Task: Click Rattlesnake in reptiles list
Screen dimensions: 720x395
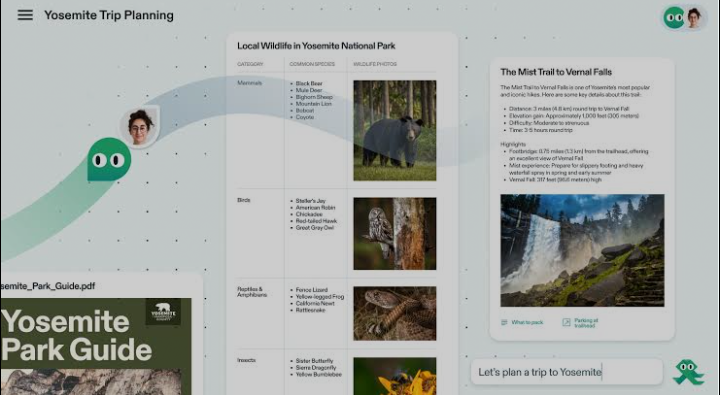Action: (310, 310)
